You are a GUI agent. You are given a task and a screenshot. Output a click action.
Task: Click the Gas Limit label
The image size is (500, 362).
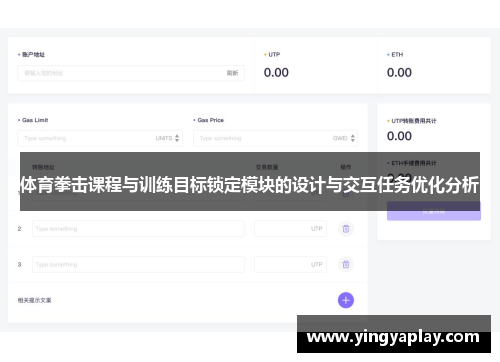[x=35, y=120]
